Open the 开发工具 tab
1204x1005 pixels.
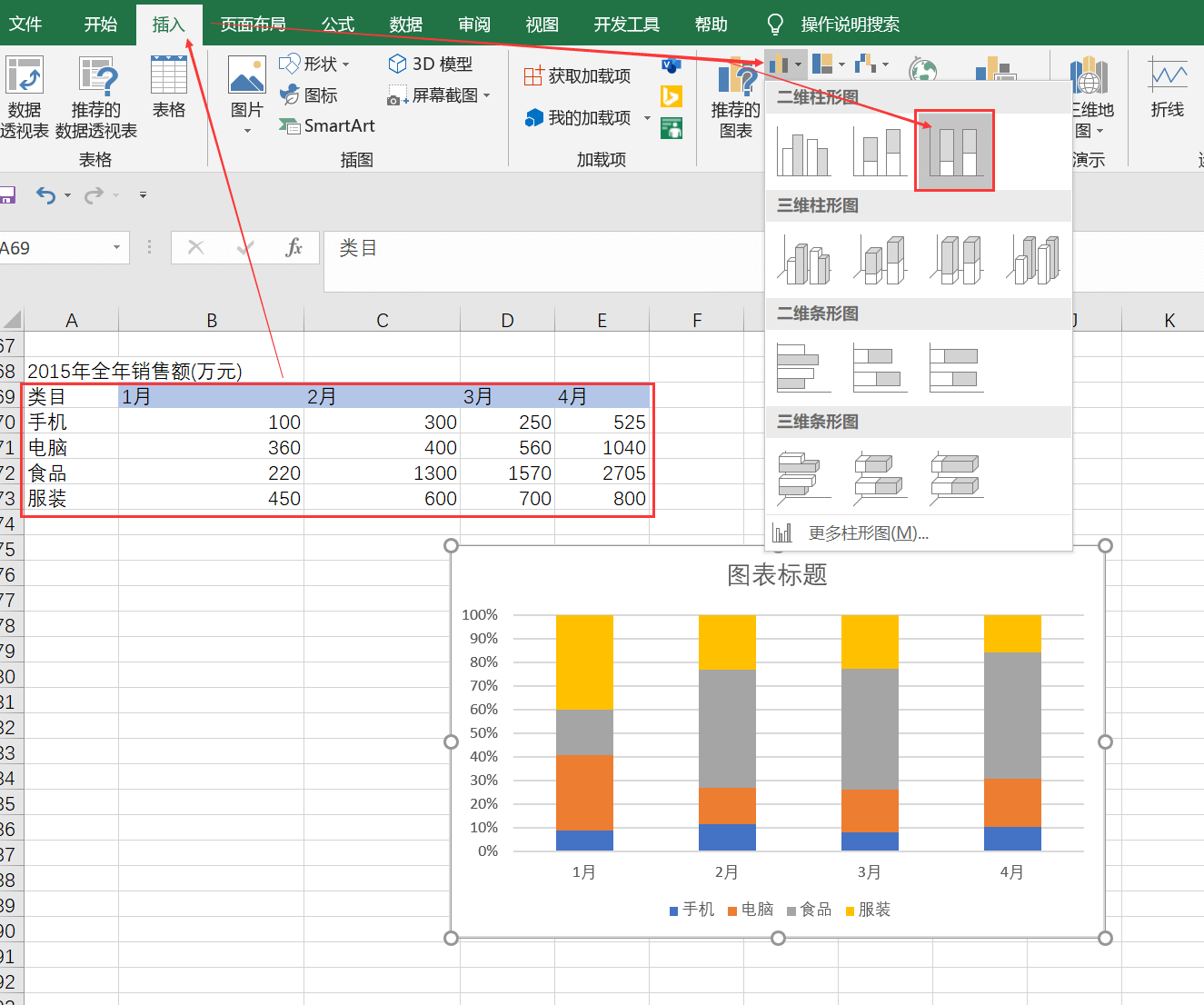point(627,25)
